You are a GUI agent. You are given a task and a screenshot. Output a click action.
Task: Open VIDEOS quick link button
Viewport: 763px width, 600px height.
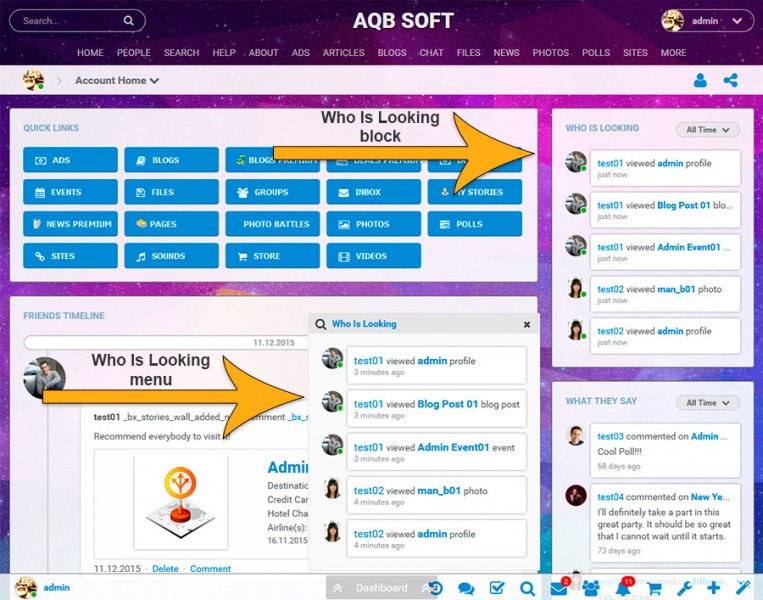[374, 256]
